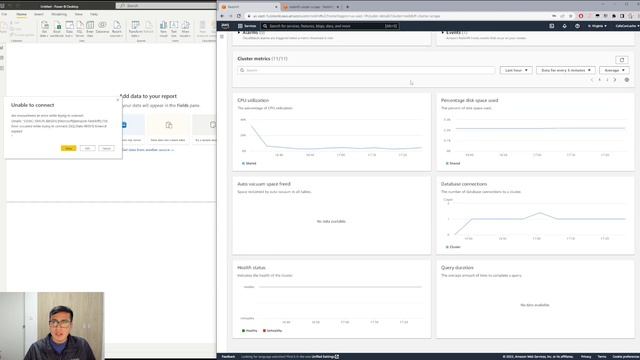This screenshot has width=640, height=360.
Task: Select Insert tab in Power BI ribbon
Action: [39, 14]
